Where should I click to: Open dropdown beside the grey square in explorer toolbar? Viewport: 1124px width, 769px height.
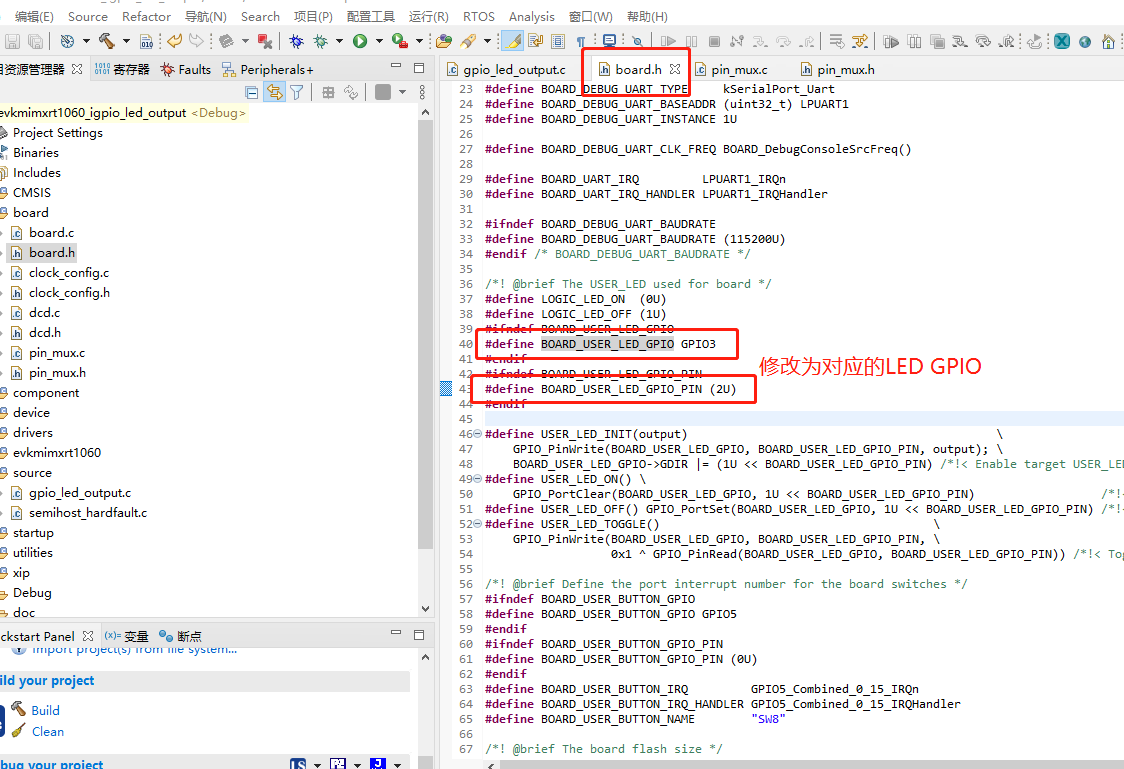coord(402,92)
